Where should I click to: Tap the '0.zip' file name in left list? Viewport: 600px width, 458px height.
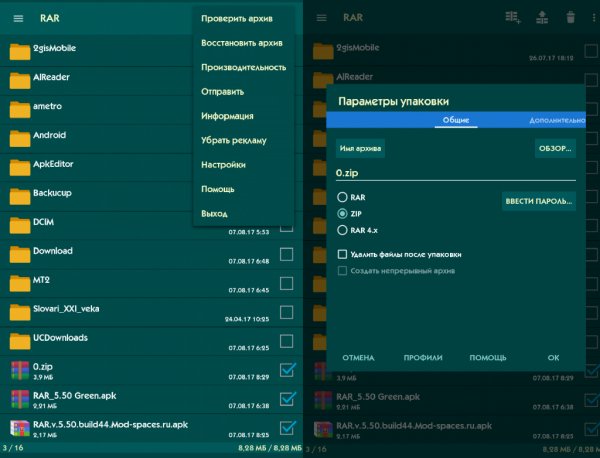[43, 367]
